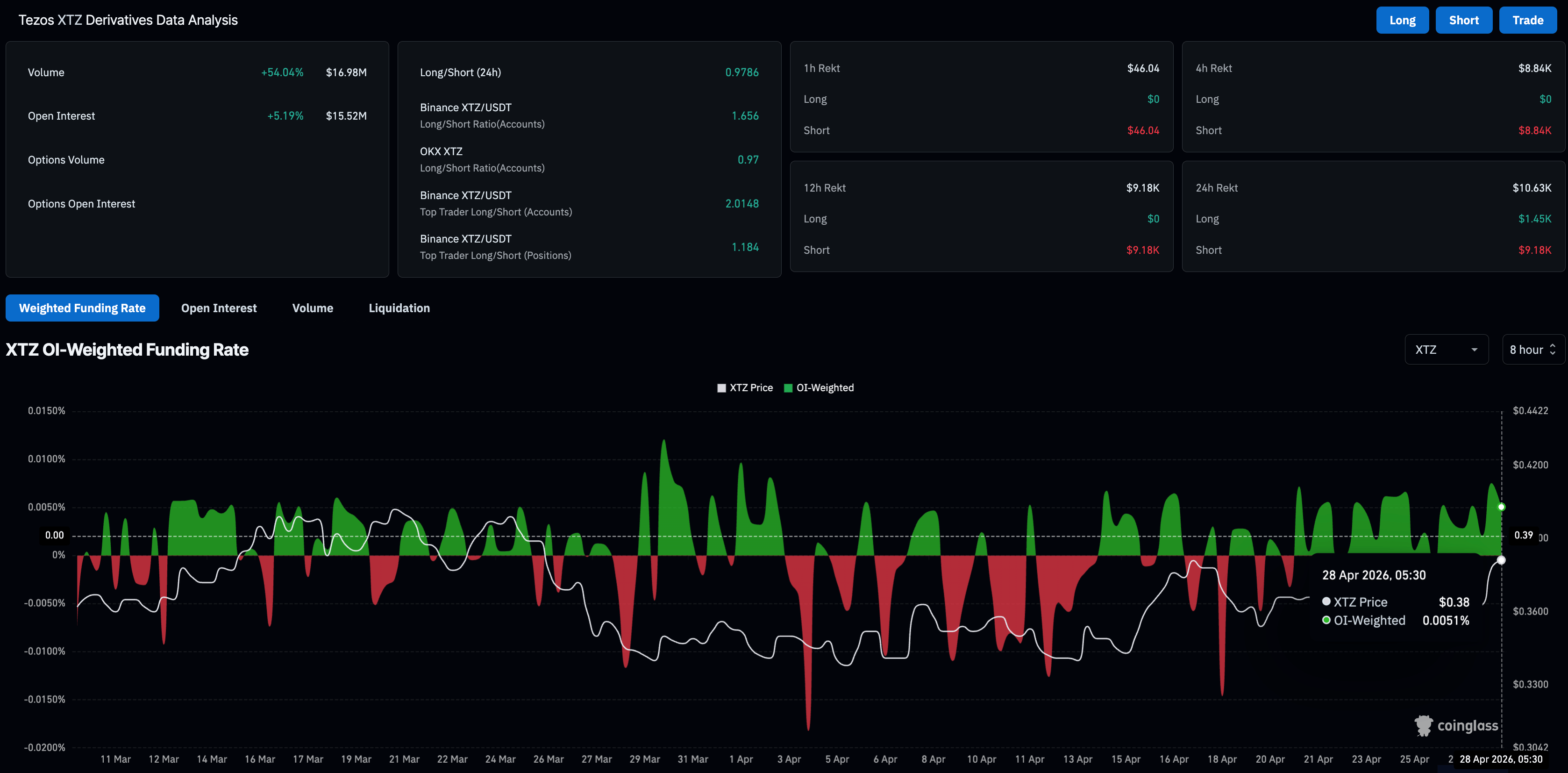Viewport: 1568px width, 773px height.
Task: Select the Weighted Funding Rate tab
Action: click(x=82, y=308)
